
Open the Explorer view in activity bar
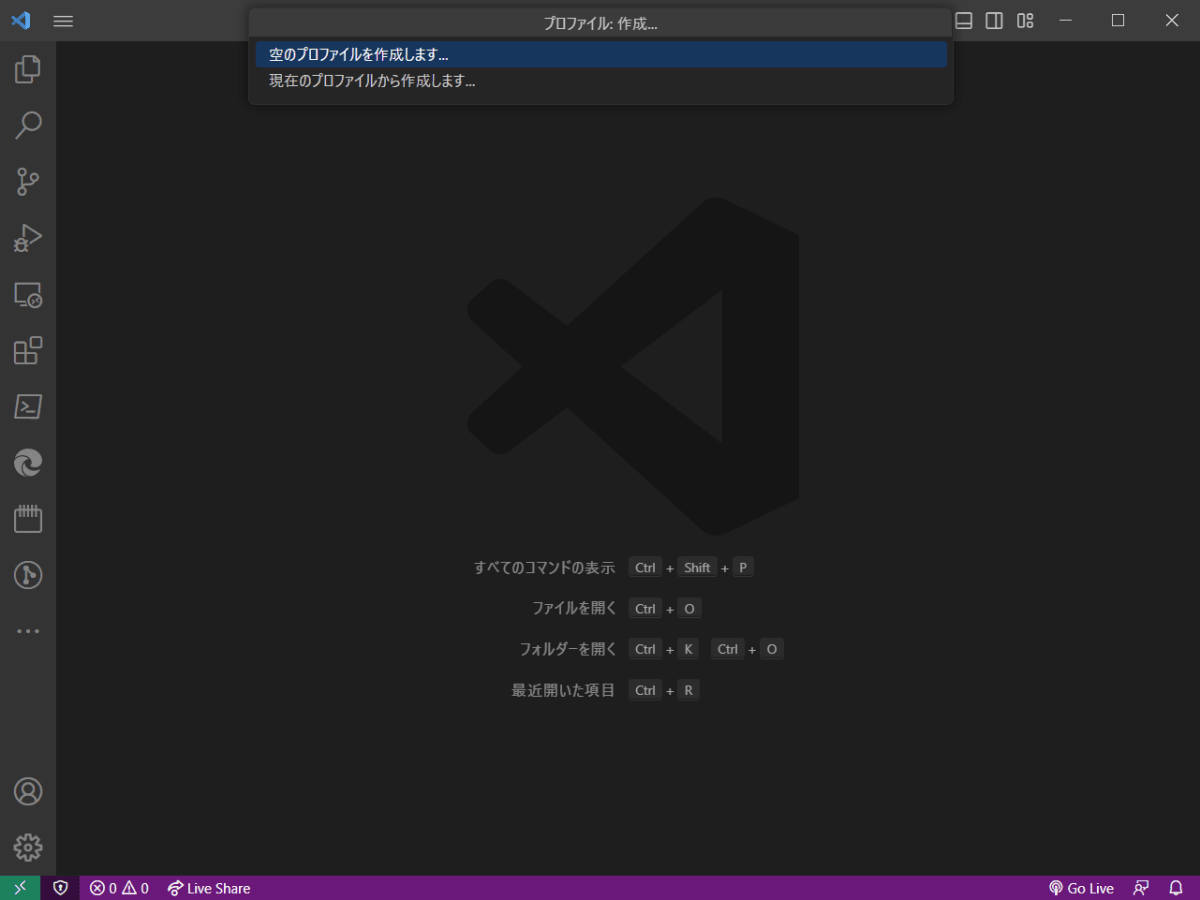click(28, 69)
